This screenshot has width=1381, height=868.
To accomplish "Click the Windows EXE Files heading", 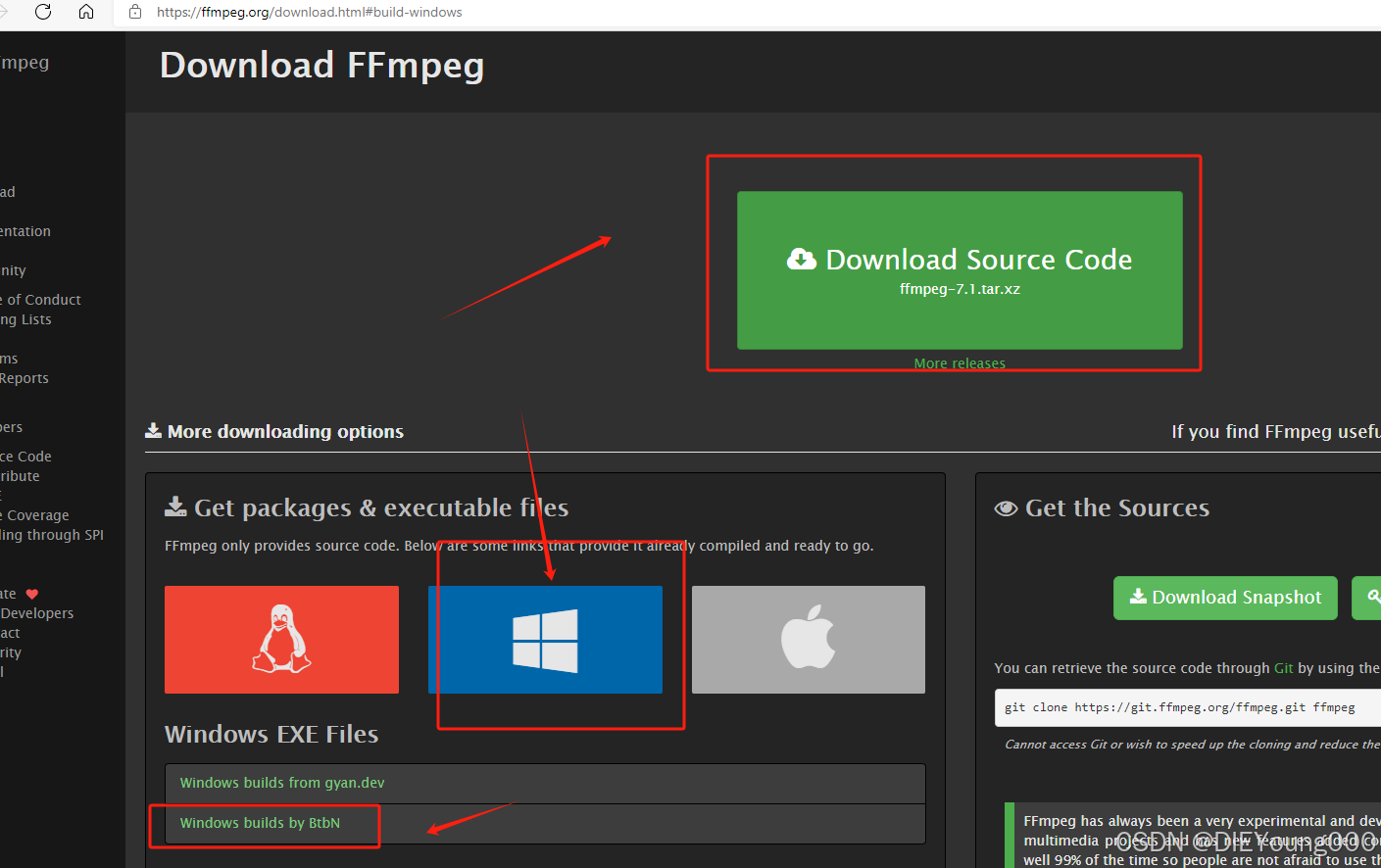I will 271,734.
